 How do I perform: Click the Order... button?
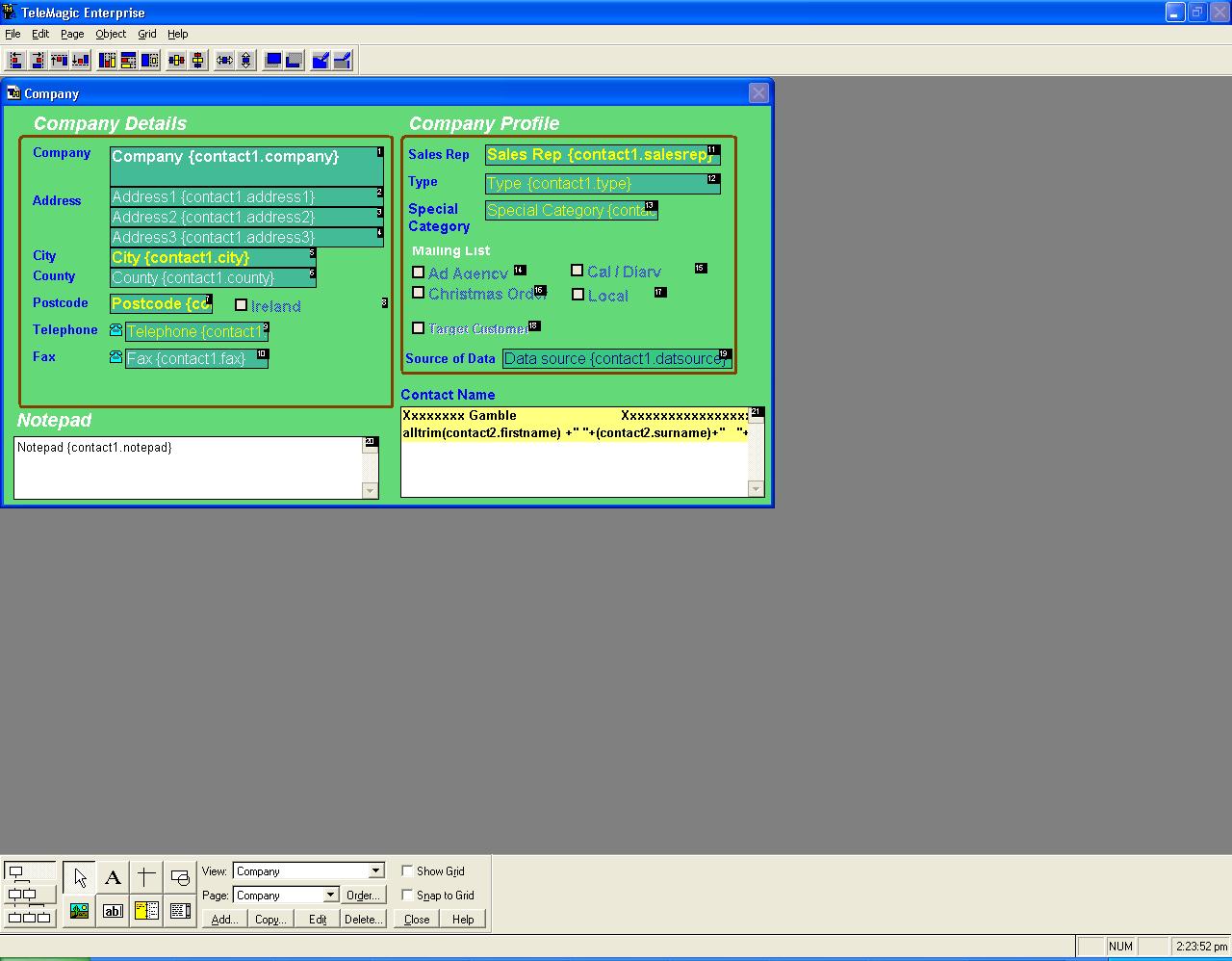click(x=363, y=896)
